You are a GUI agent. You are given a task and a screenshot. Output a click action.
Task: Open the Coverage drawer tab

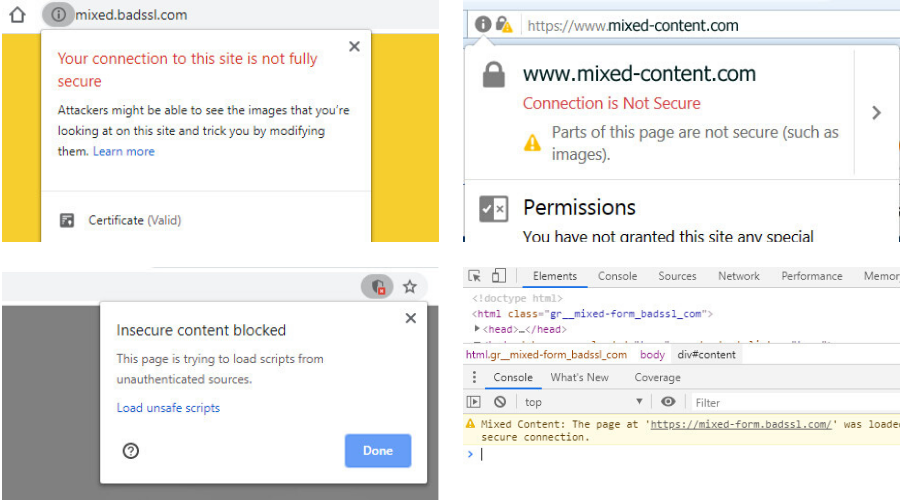point(657,377)
